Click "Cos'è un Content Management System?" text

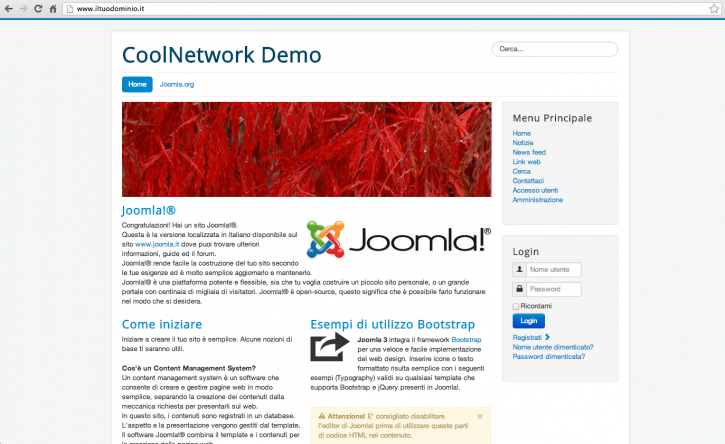point(189,368)
